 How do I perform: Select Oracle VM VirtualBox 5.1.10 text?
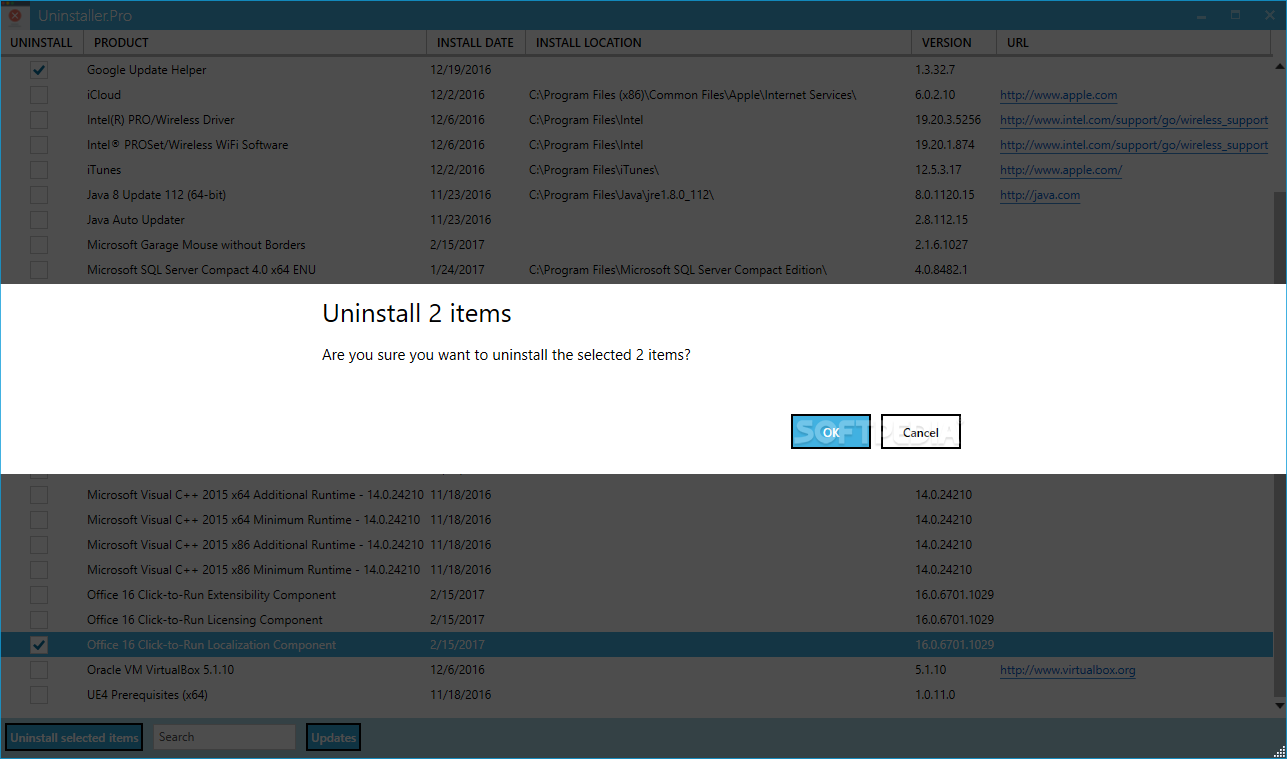point(160,670)
